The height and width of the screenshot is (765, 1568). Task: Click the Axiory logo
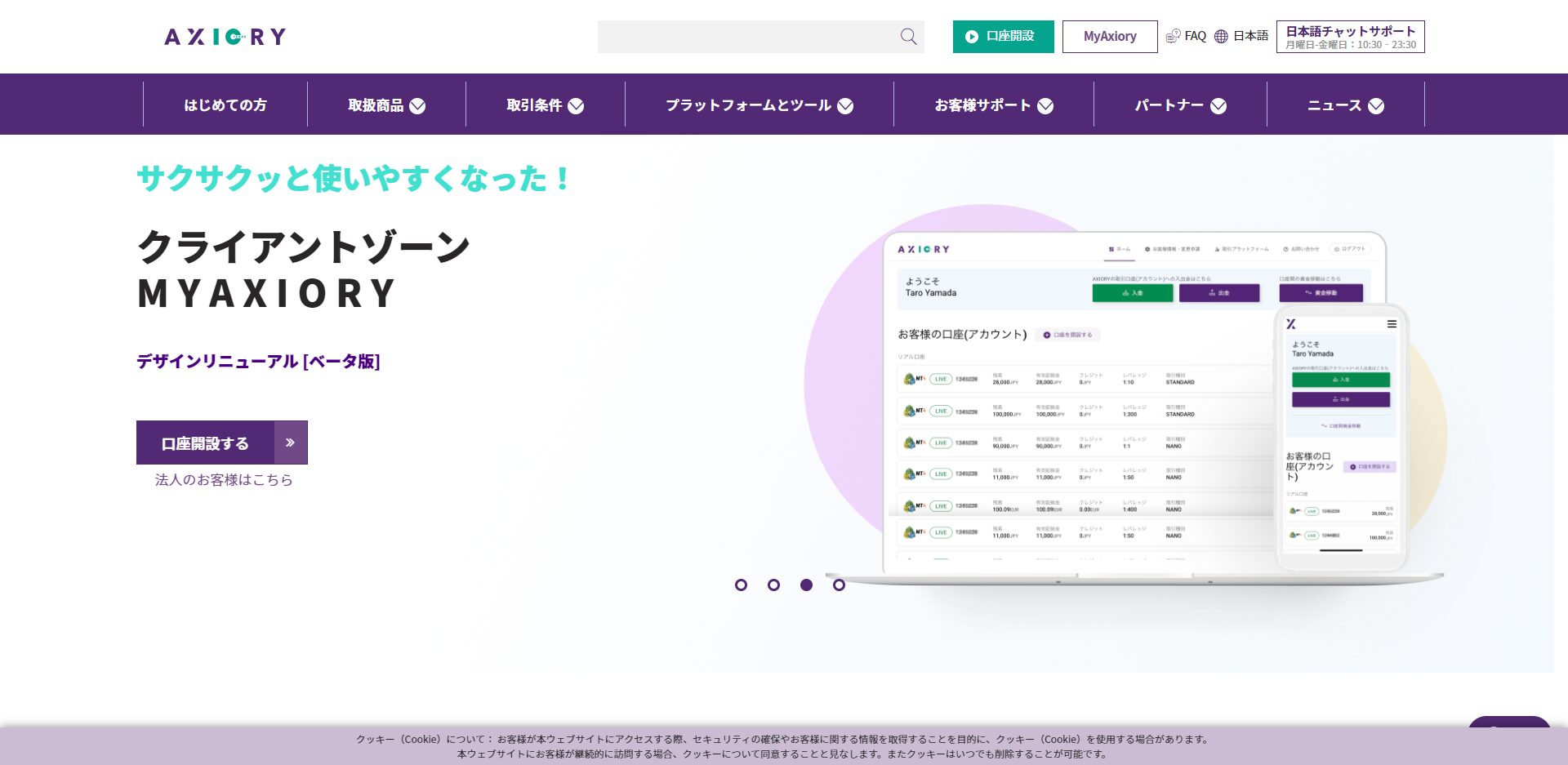coord(225,37)
